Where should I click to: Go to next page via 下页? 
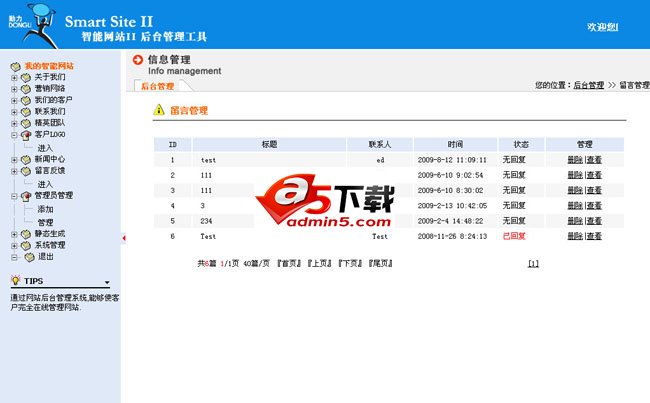point(350,263)
